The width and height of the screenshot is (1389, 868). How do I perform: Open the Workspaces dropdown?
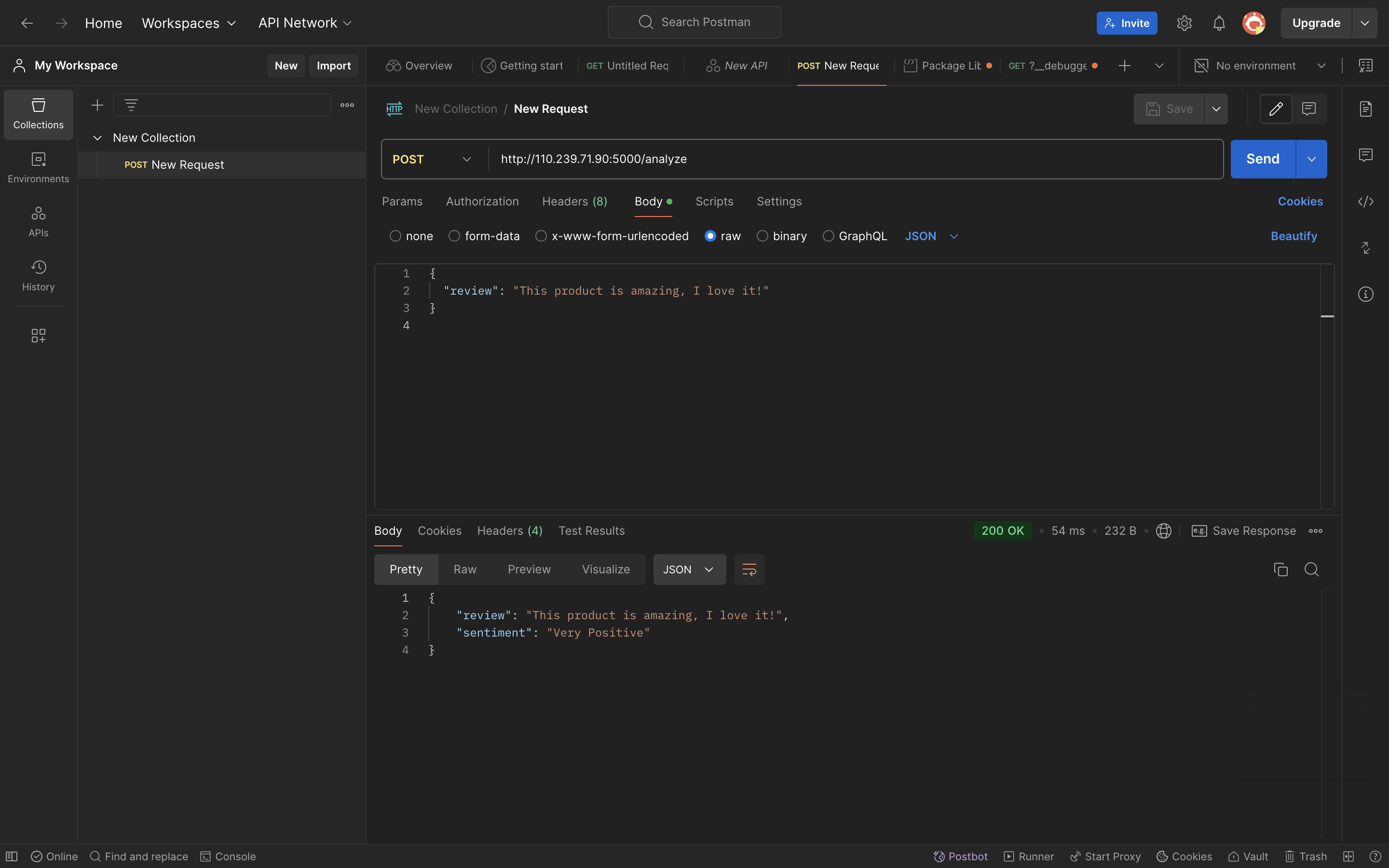click(189, 23)
